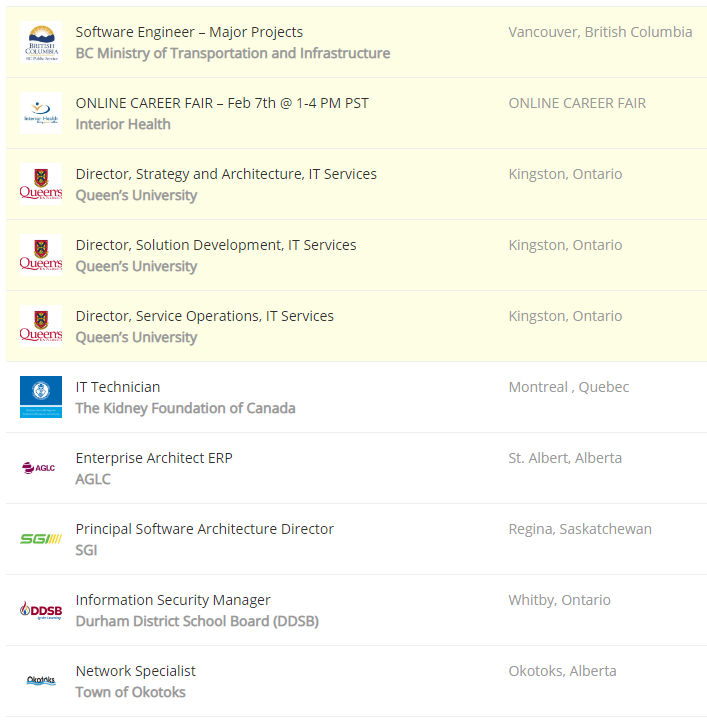Click the AGLC logo

coord(41,468)
